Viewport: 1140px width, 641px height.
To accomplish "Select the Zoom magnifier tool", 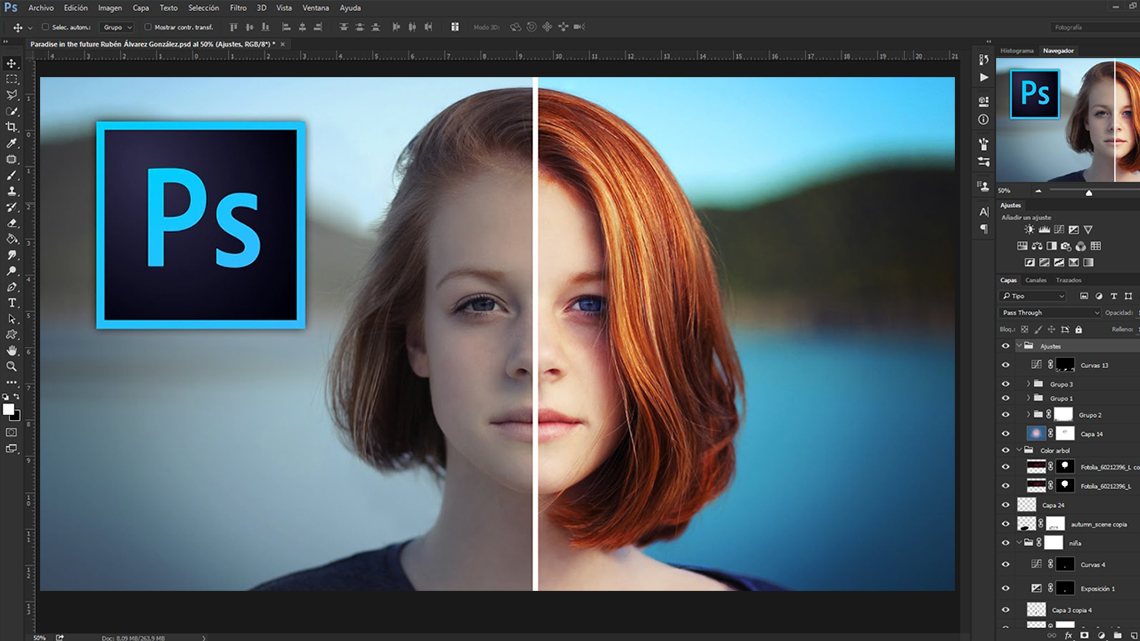I will tap(12, 366).
